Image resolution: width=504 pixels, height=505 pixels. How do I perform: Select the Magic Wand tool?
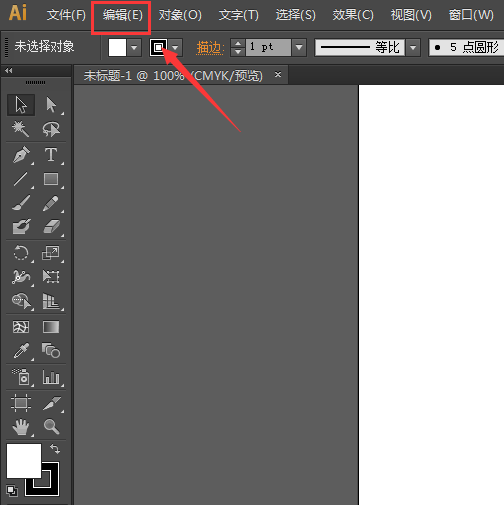click(21, 129)
